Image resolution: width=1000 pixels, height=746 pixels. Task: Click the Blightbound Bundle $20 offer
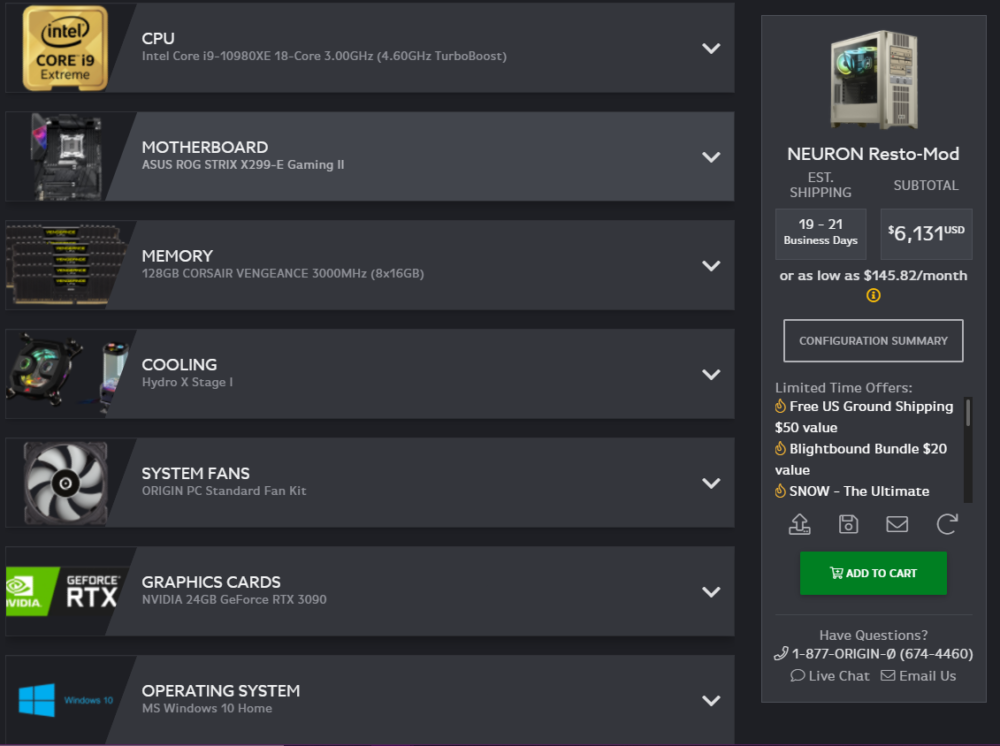[x=860, y=459]
